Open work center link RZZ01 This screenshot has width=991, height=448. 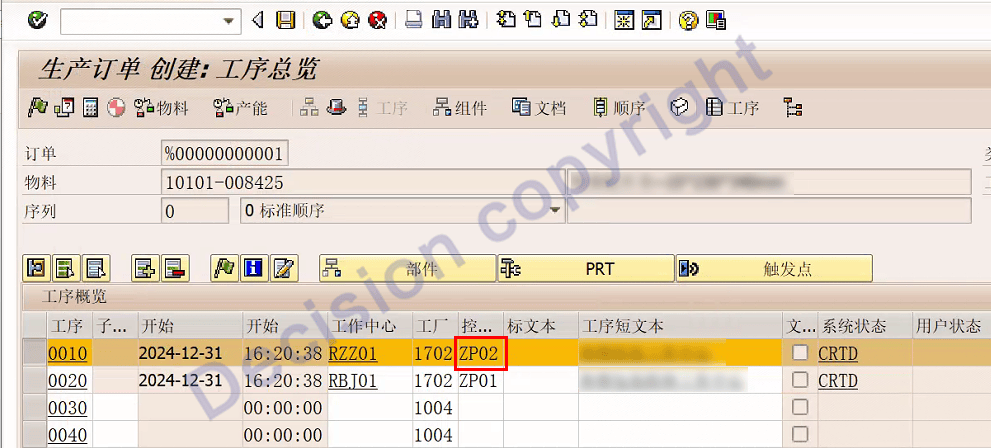point(352,353)
